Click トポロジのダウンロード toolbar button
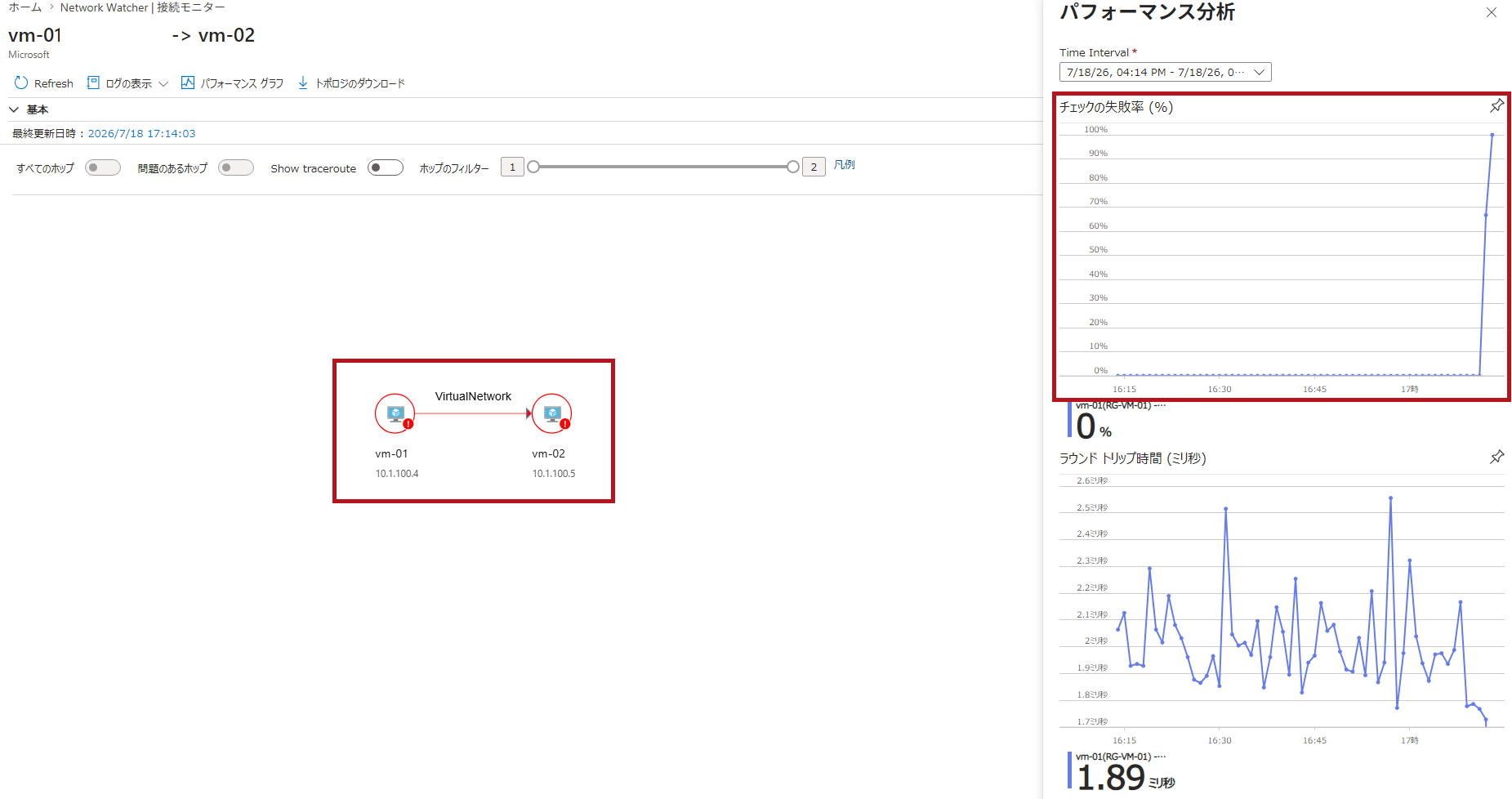Viewport: 1512px width, 799px height. tap(351, 83)
